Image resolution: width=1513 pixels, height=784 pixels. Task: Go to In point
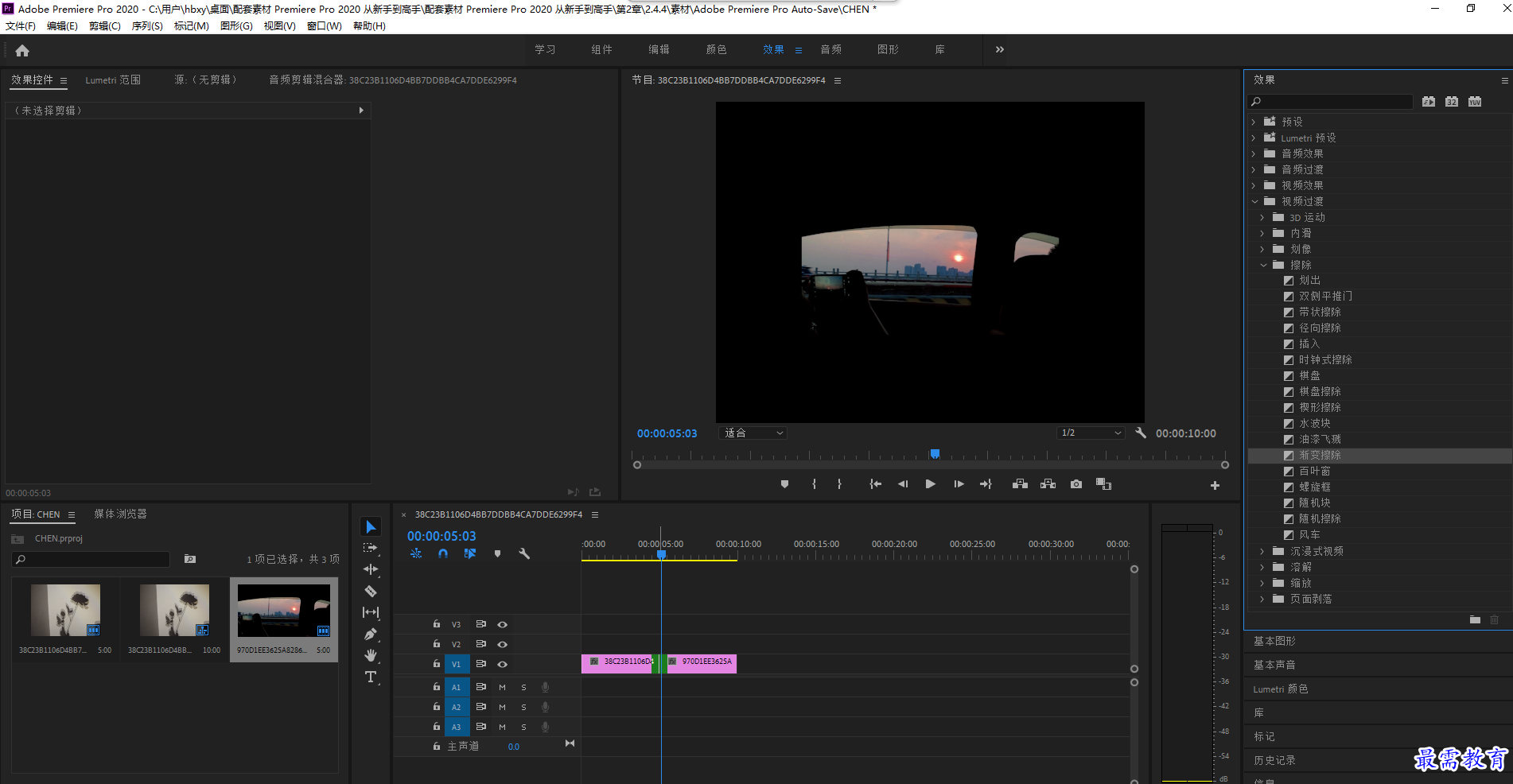(x=875, y=484)
